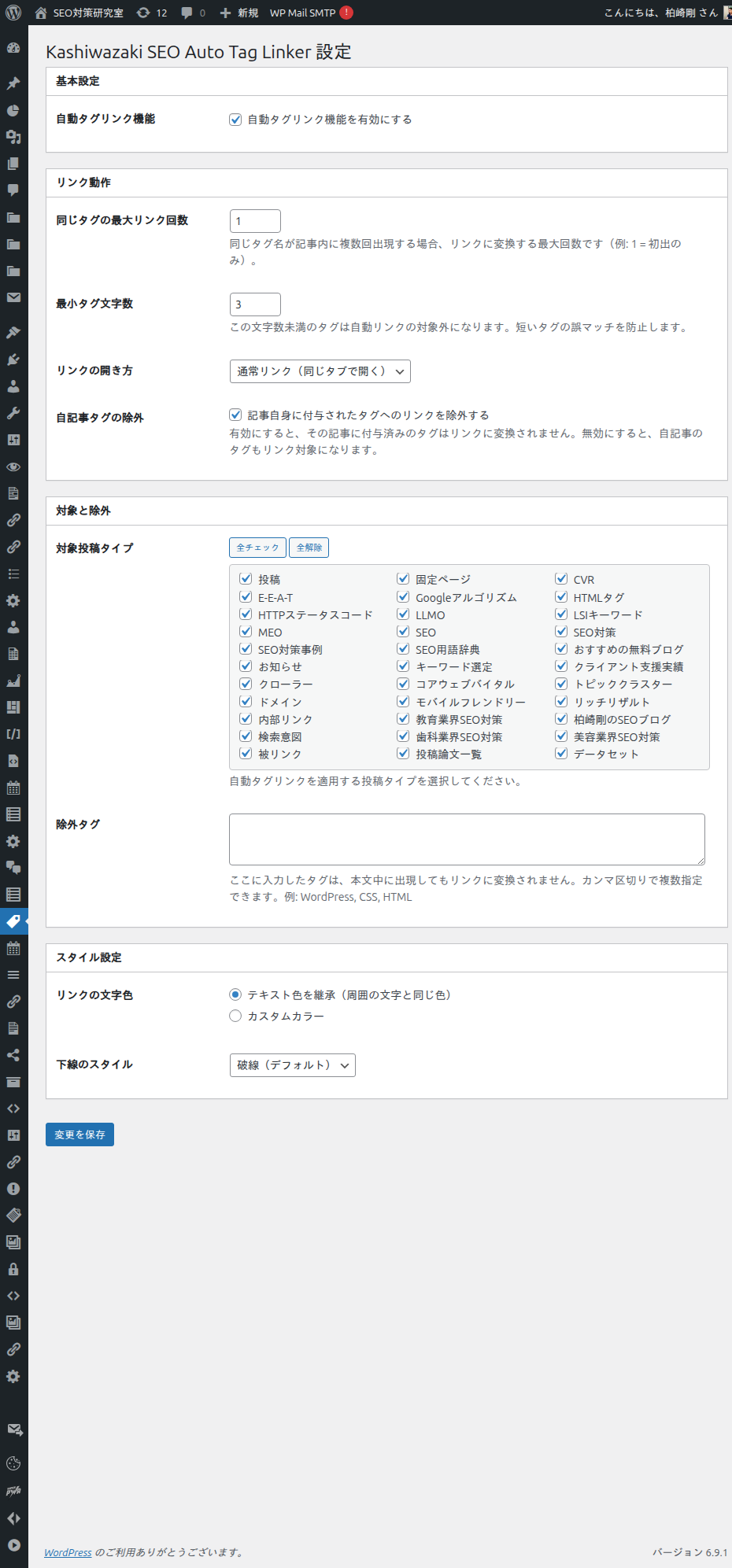The image size is (732, 1568).
Task: Open the padlock icon in sidebar
Action: click(x=13, y=1269)
